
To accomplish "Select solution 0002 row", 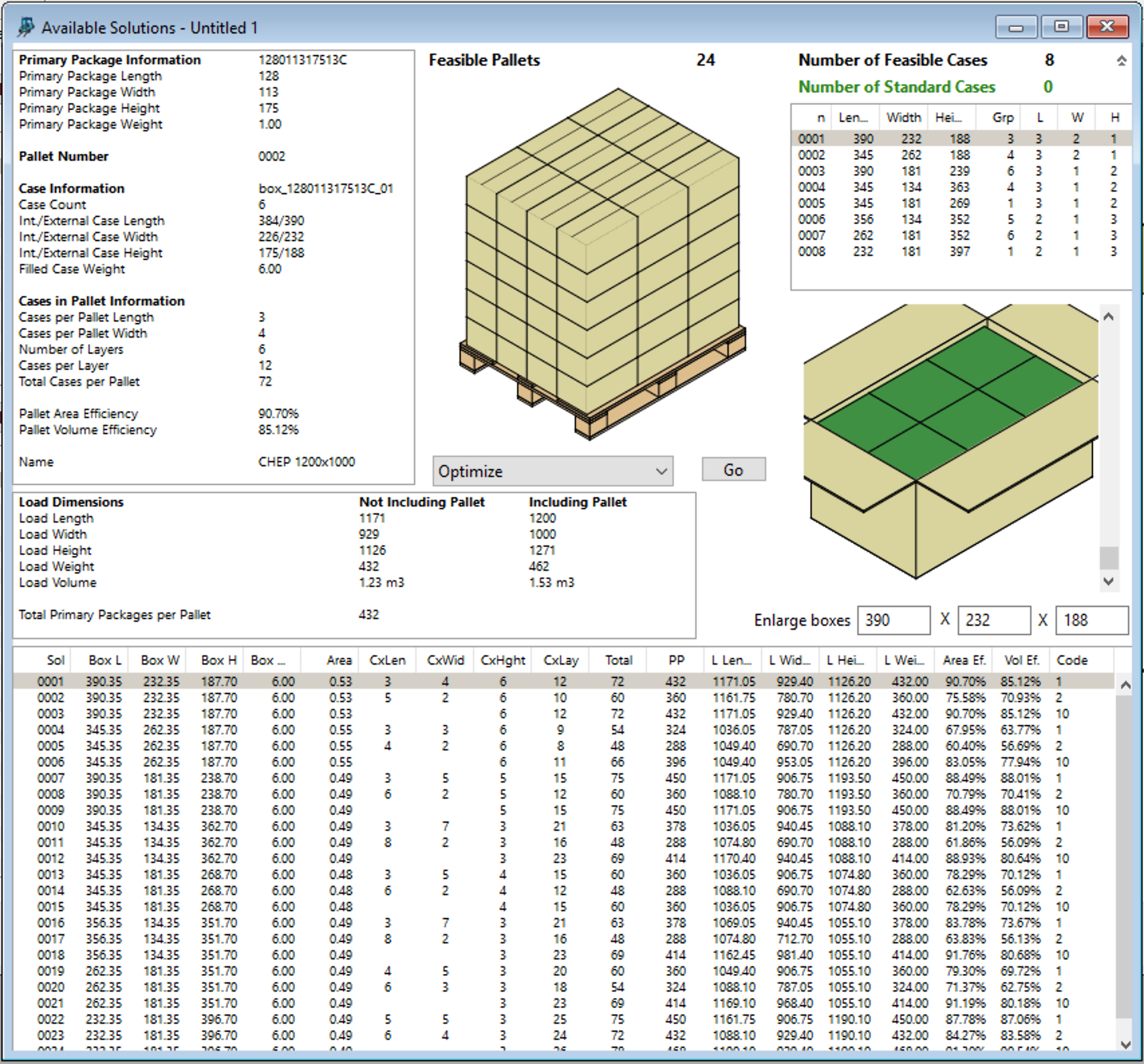I will point(564,697).
